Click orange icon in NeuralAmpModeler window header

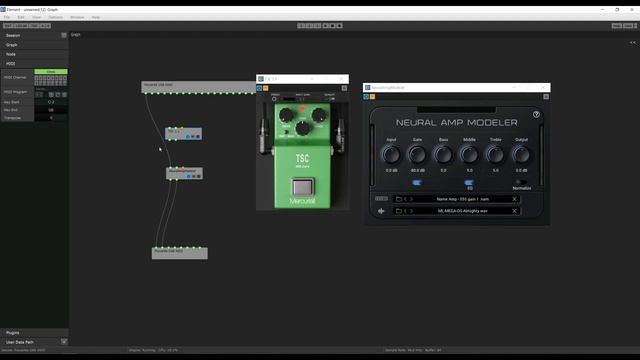[x=372, y=97]
